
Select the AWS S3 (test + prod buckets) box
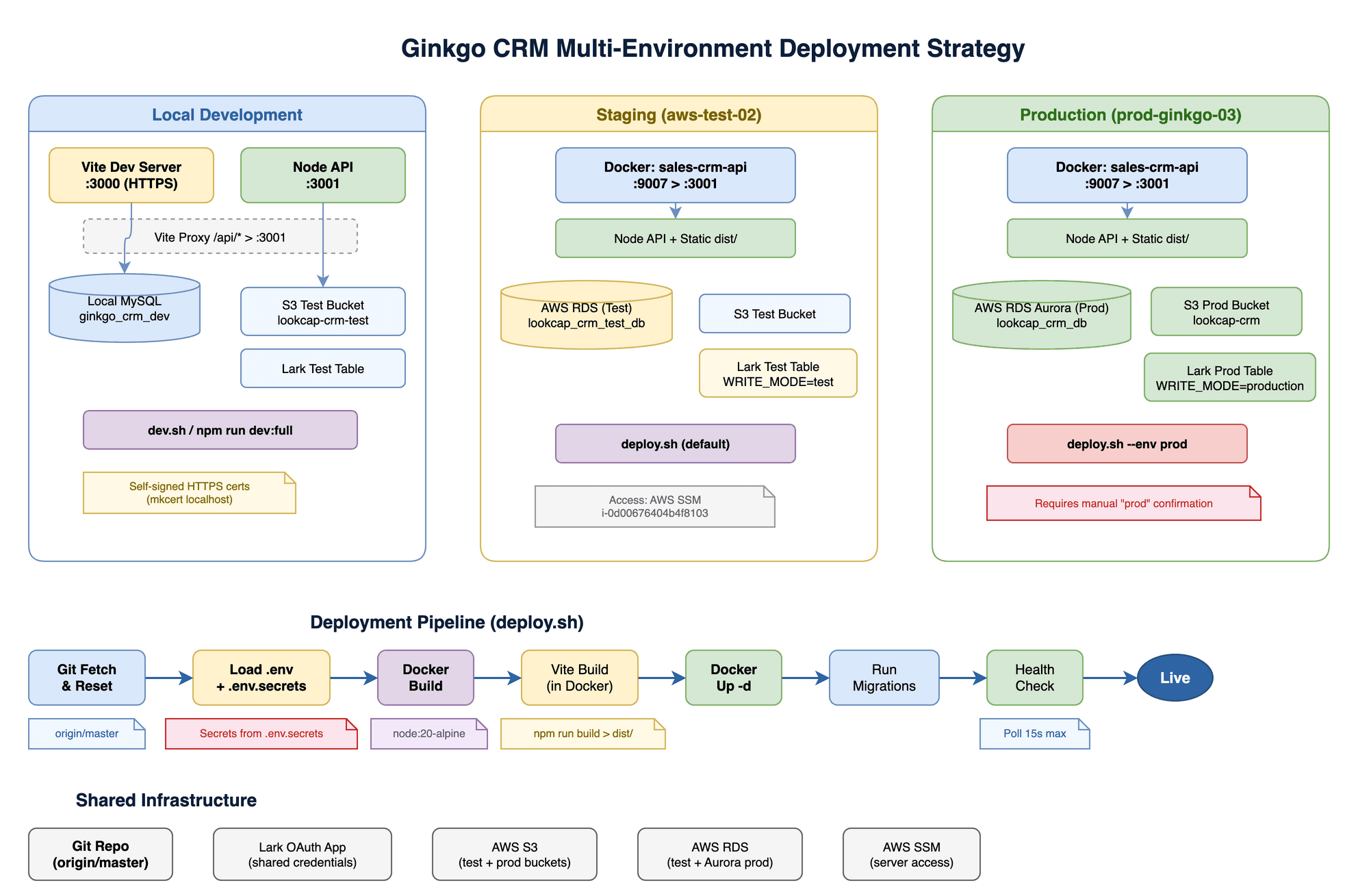pos(515,854)
